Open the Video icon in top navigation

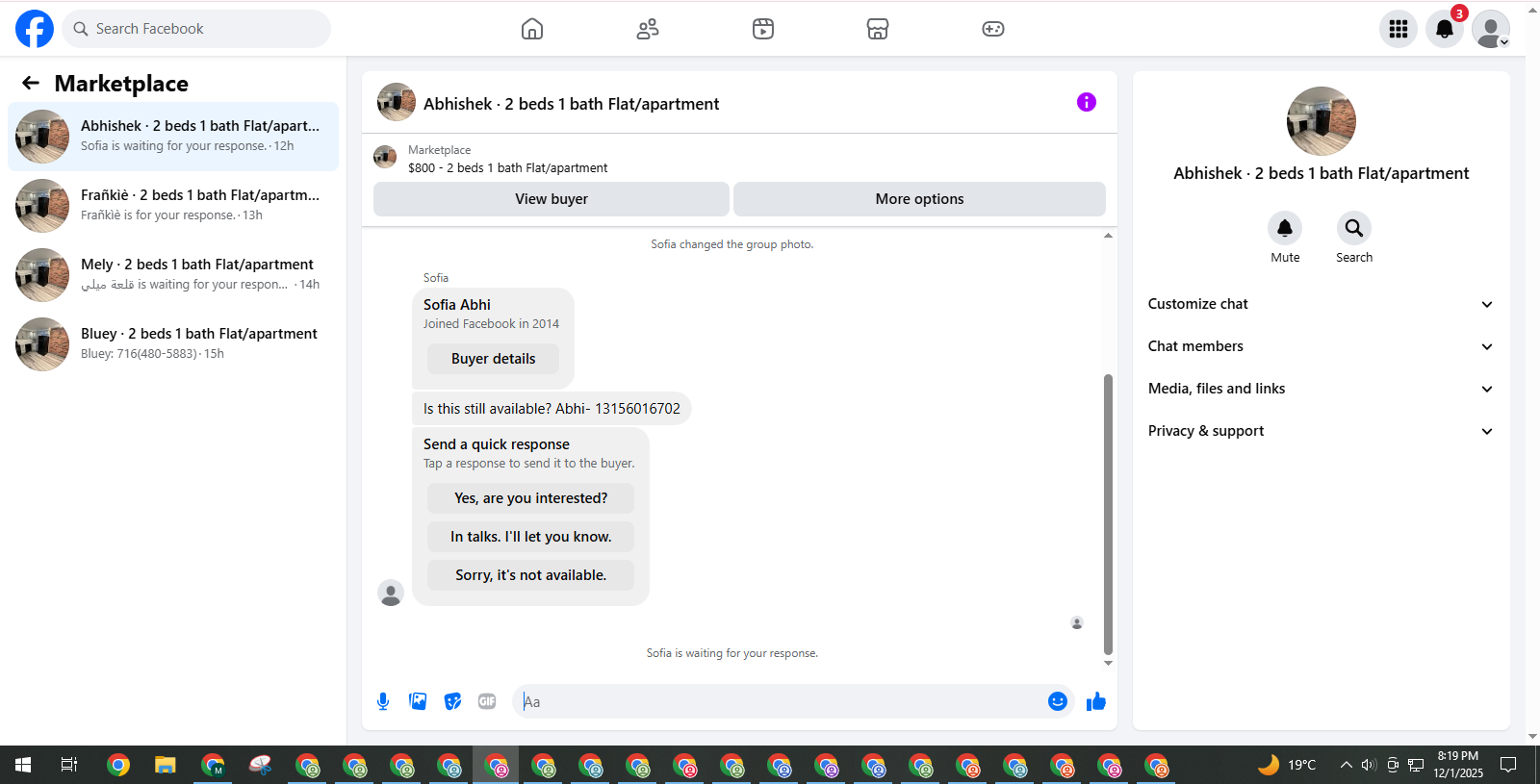[x=763, y=29]
